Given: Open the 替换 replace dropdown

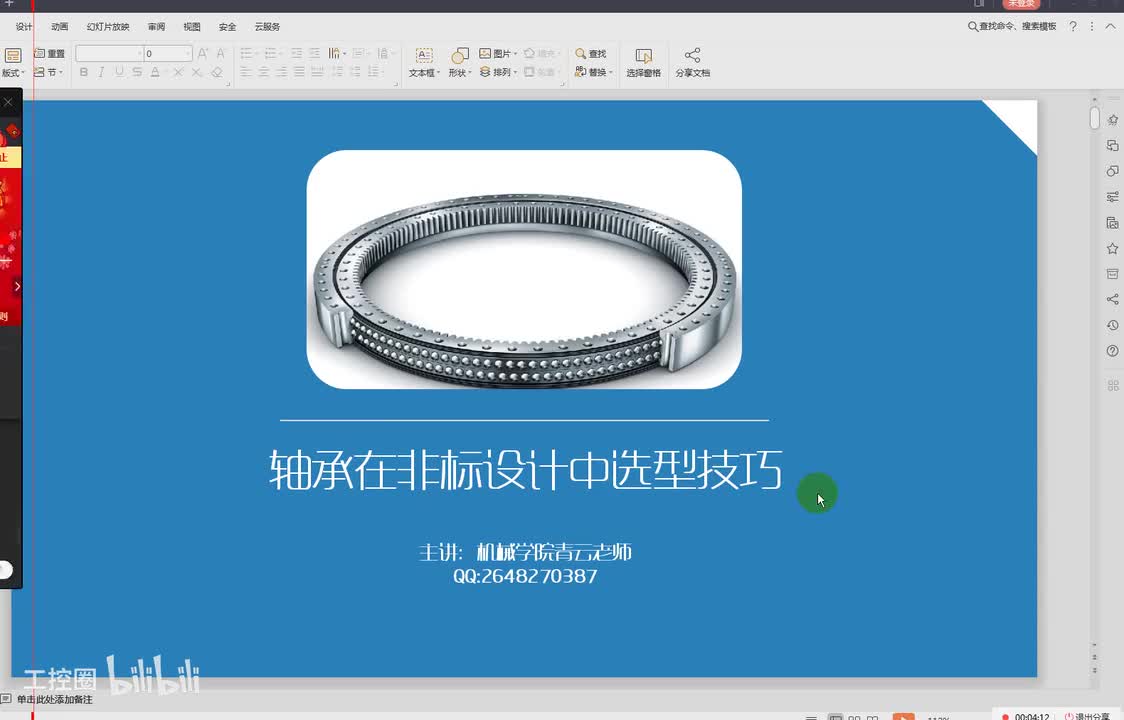Looking at the screenshot, I should coord(594,72).
